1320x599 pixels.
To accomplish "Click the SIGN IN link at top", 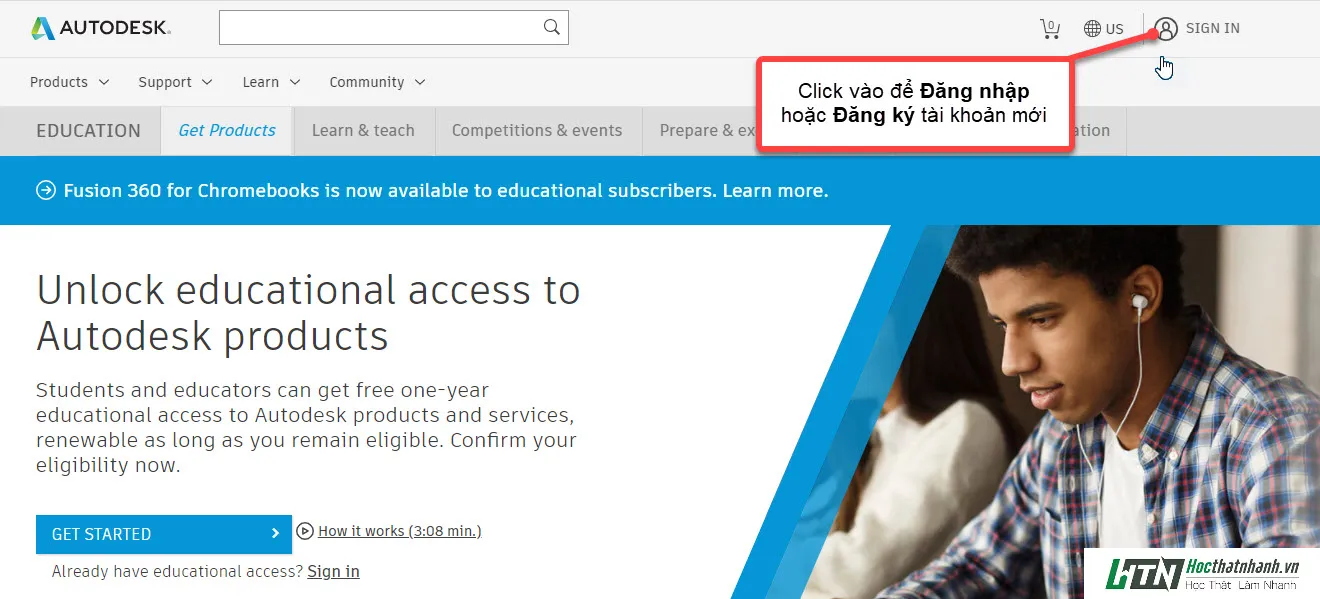I will click(1212, 28).
